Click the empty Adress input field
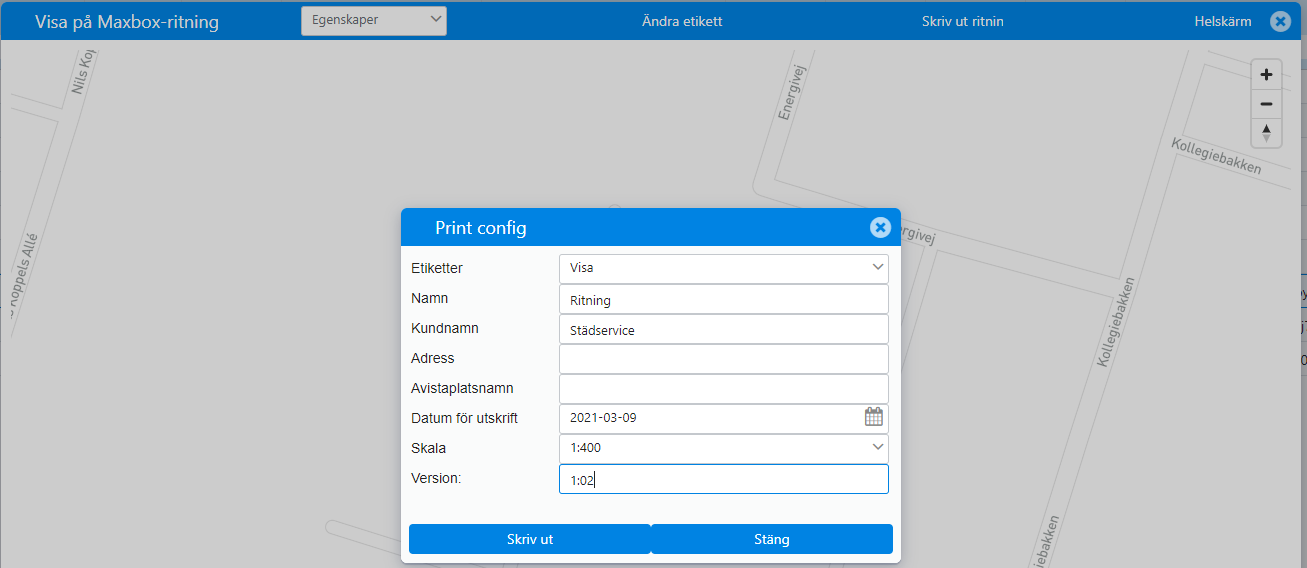Image resolution: width=1307 pixels, height=568 pixels. pos(724,359)
